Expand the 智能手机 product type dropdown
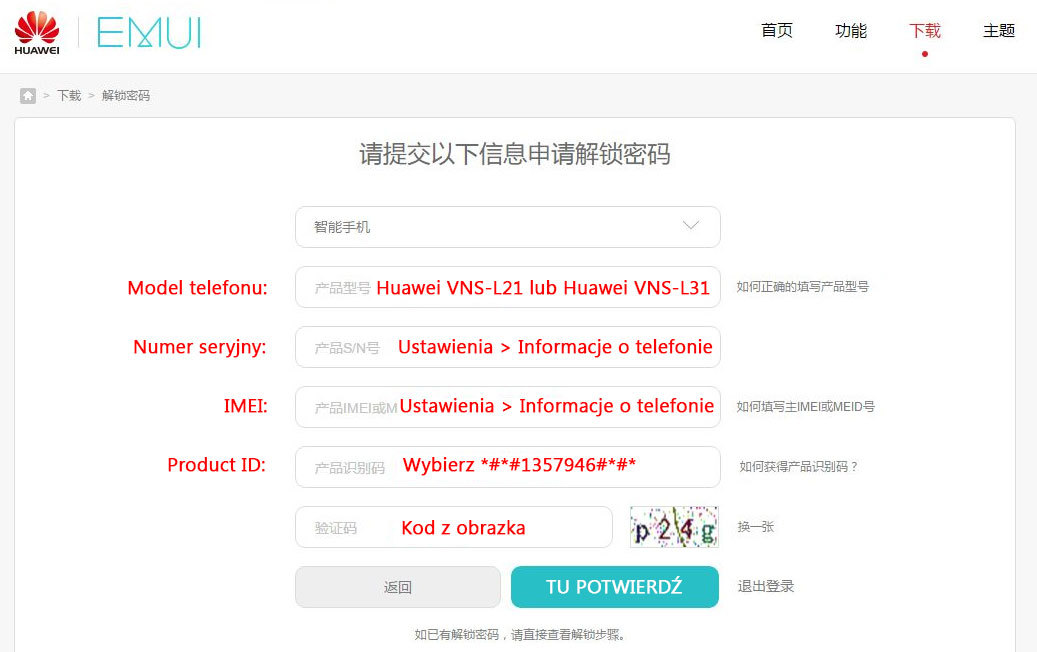This screenshot has height=652, width=1037. (x=507, y=227)
